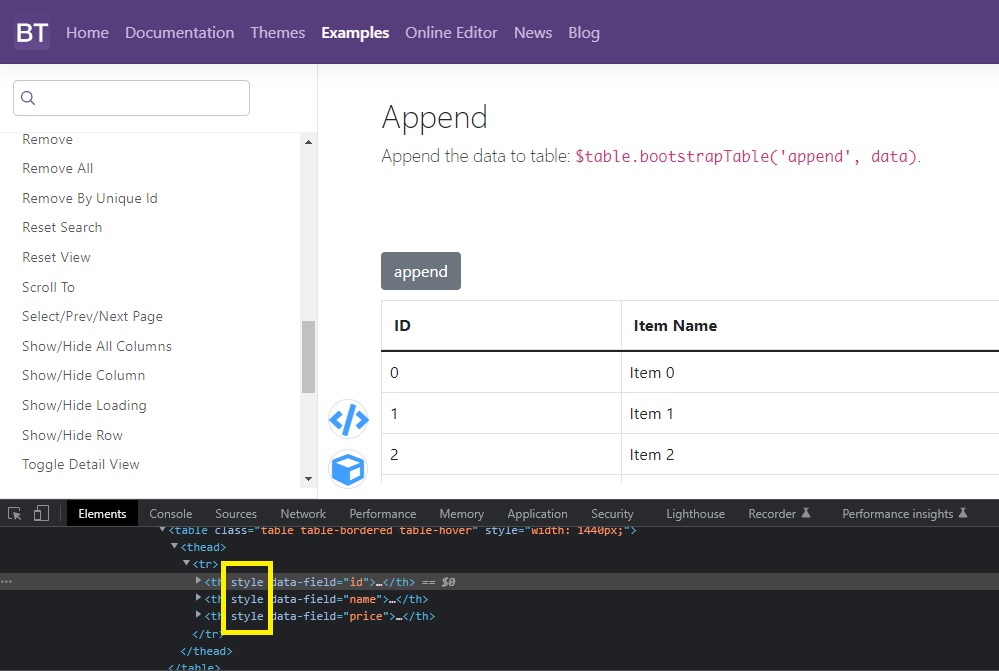The height and width of the screenshot is (671, 999).
Task: Activate the DevTools element inspector icon
Action: (15, 514)
